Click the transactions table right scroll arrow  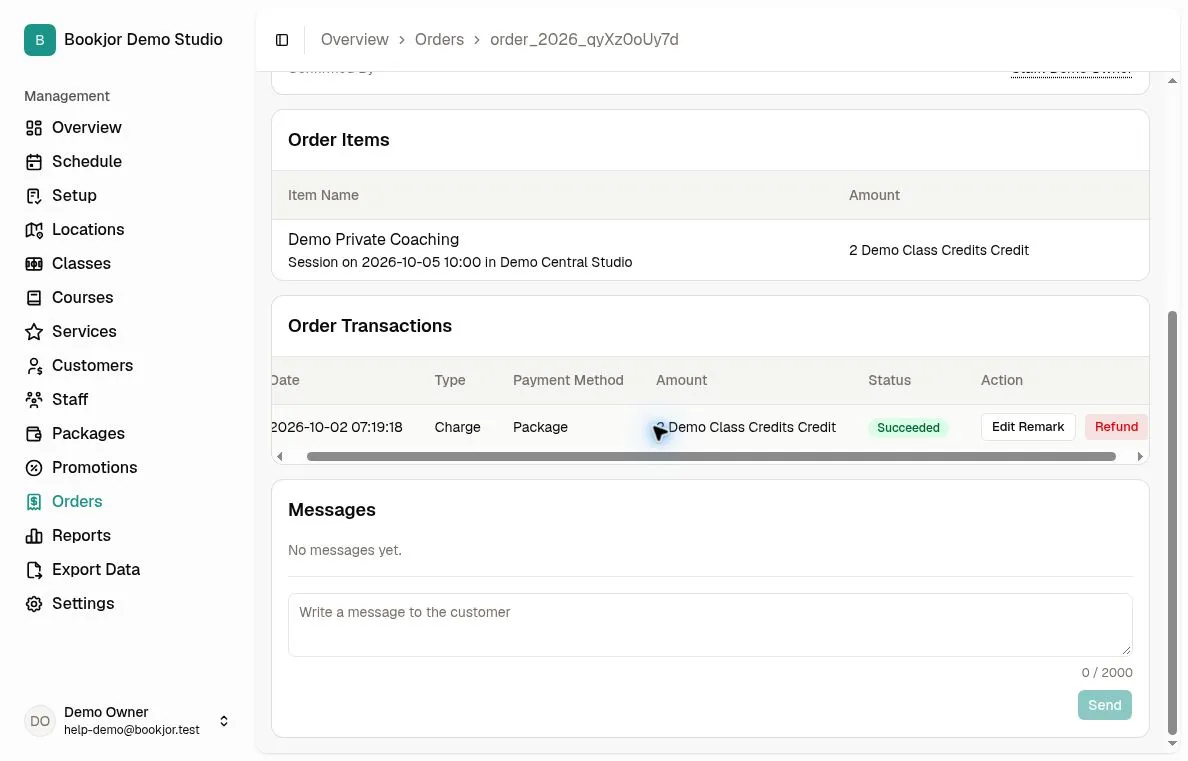point(1140,456)
